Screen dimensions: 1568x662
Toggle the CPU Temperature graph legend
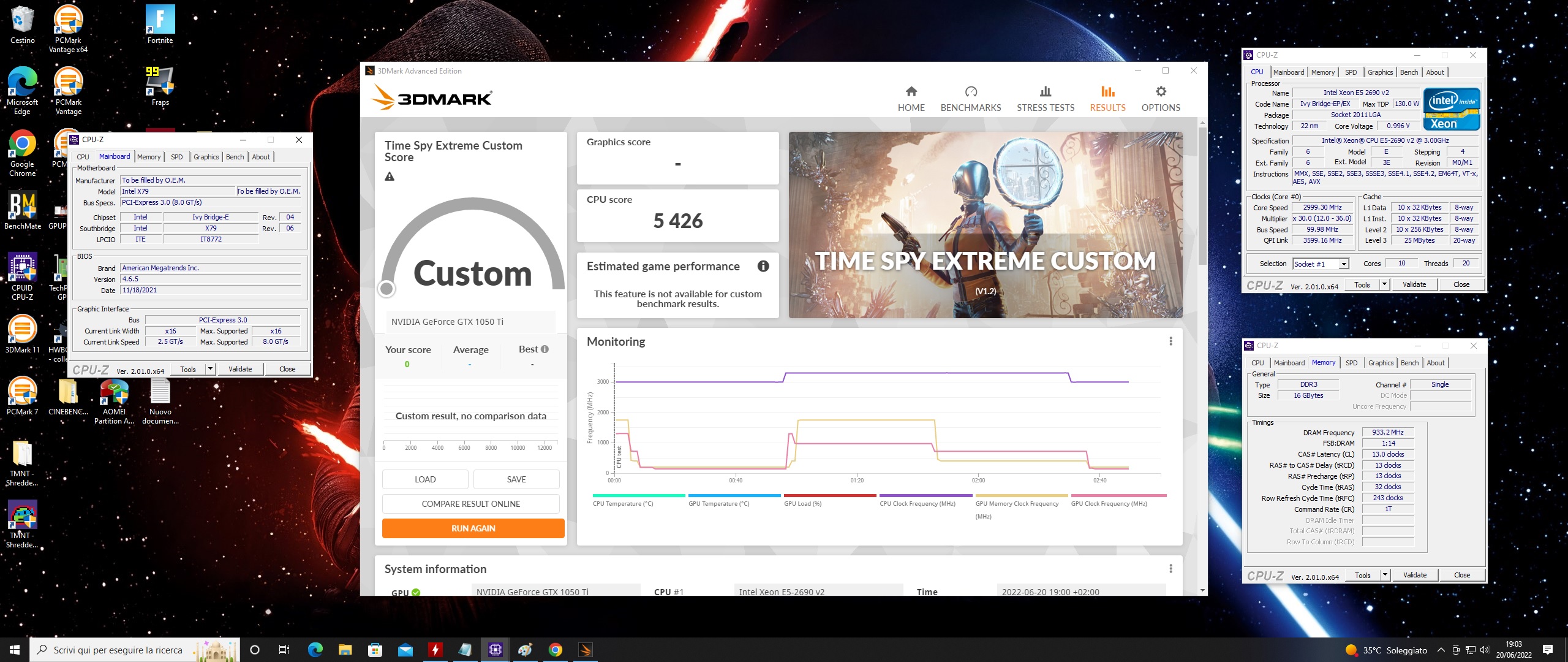click(639, 500)
